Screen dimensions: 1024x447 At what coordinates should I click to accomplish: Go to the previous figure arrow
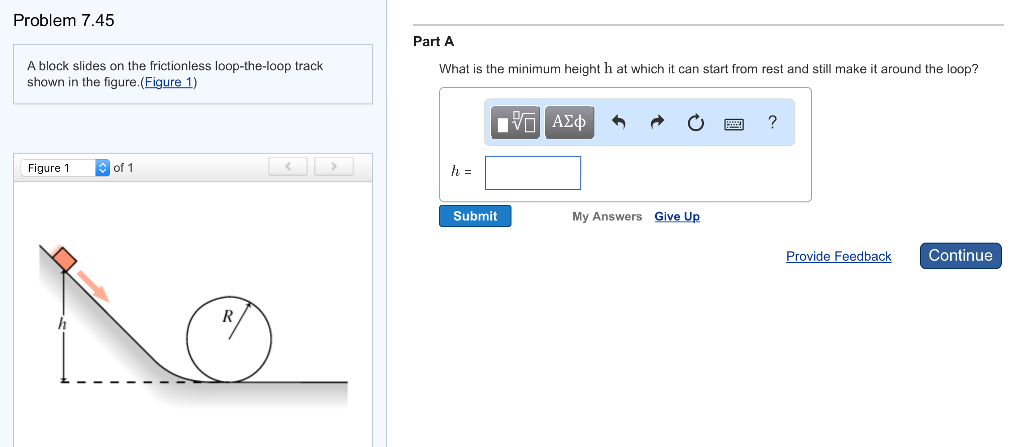pyautogui.click(x=288, y=166)
